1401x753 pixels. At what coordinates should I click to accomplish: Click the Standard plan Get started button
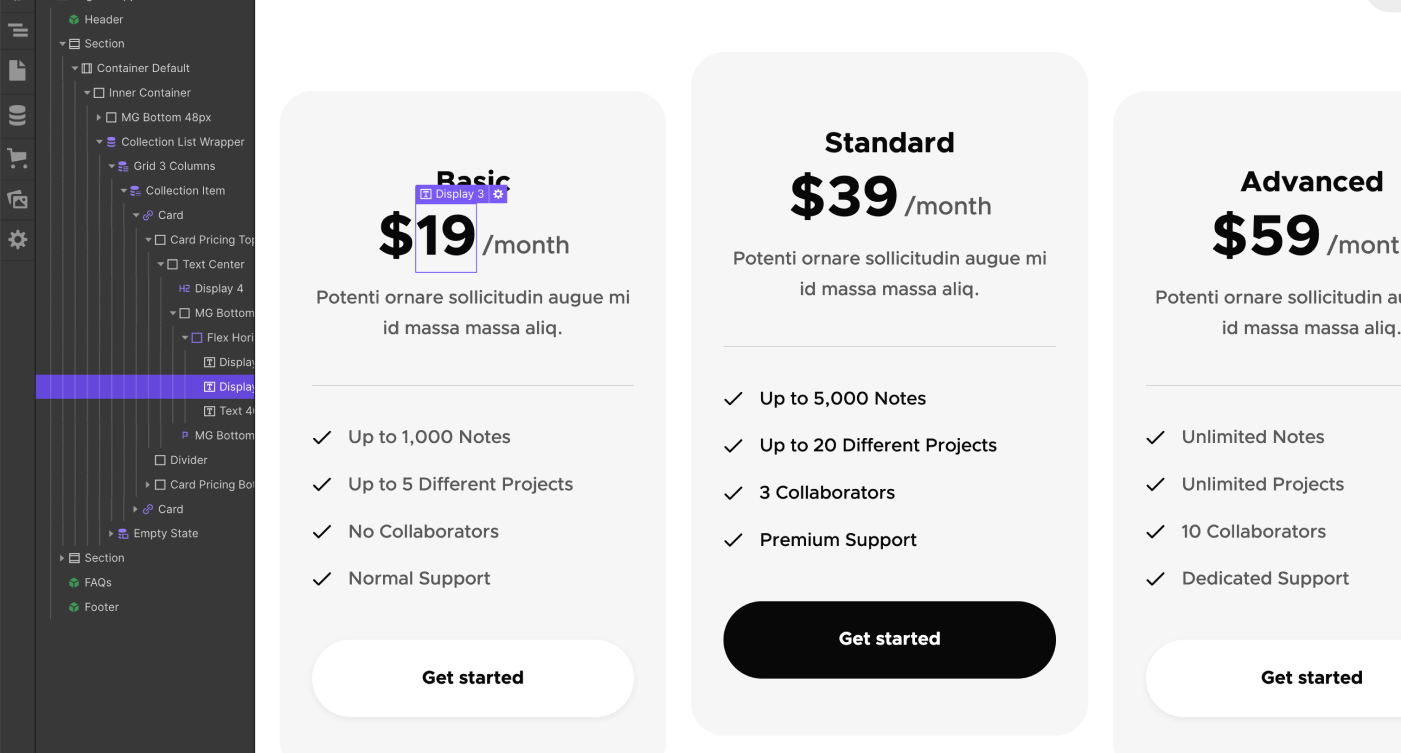pyautogui.click(x=889, y=639)
